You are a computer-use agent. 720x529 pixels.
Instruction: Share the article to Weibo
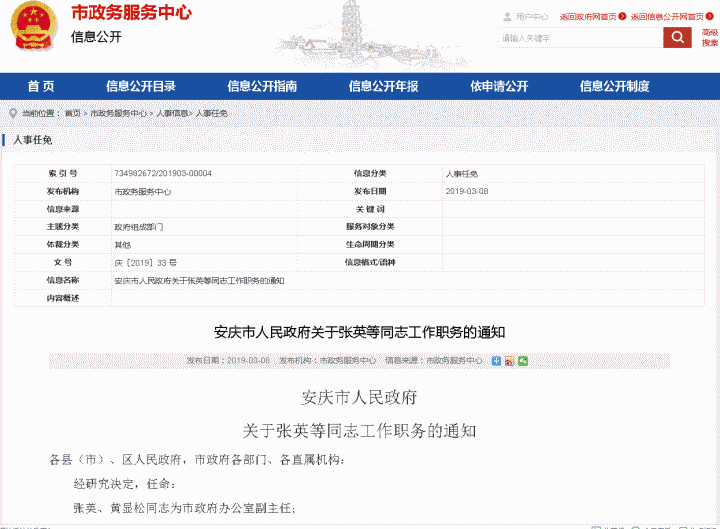click(x=509, y=361)
